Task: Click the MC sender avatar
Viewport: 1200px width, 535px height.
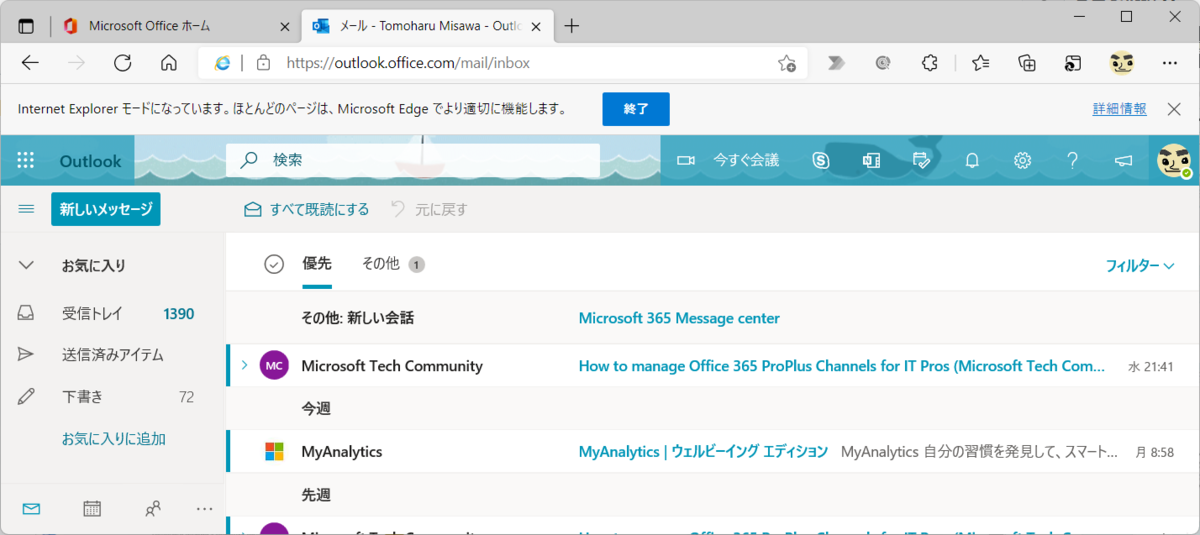Action: 274,366
